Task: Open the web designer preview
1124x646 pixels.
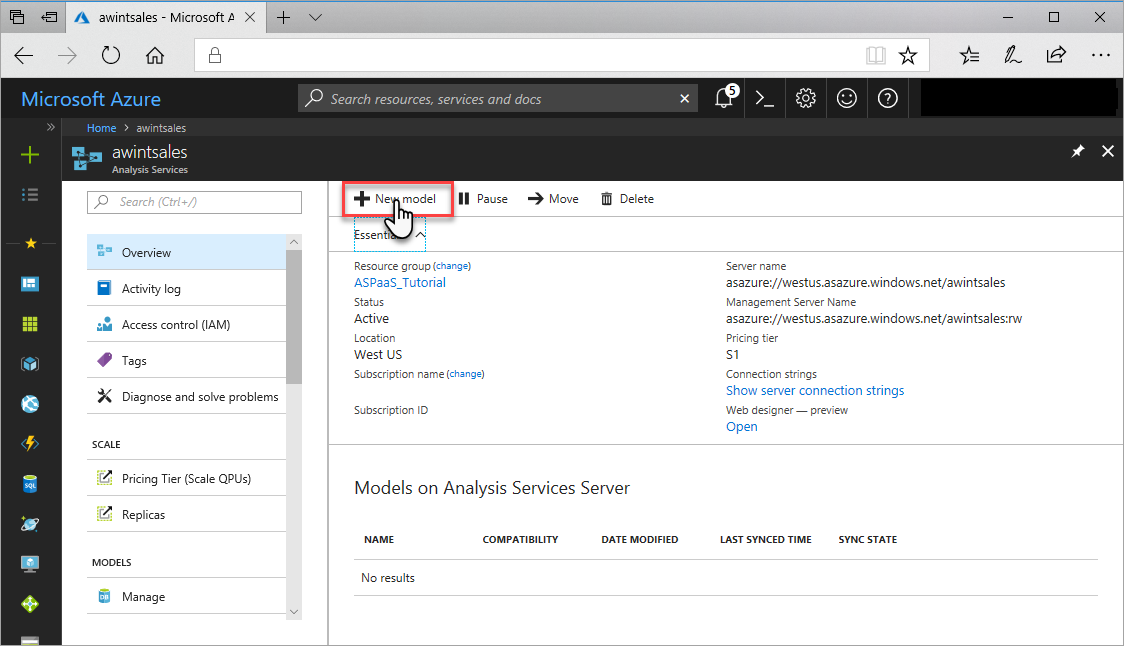Action: tap(741, 426)
